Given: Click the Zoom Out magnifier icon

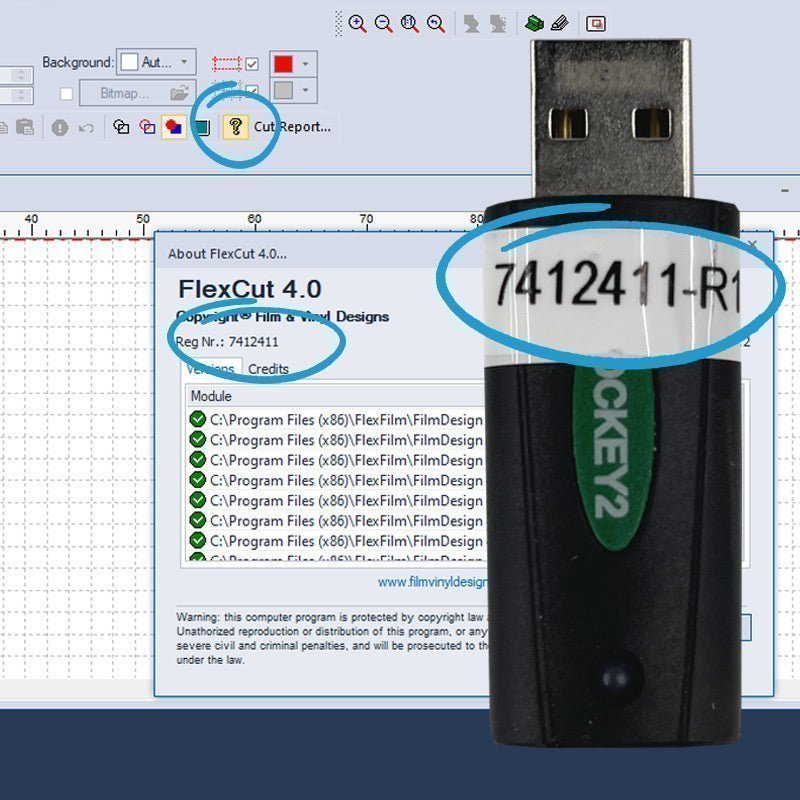Looking at the screenshot, I should 383,23.
